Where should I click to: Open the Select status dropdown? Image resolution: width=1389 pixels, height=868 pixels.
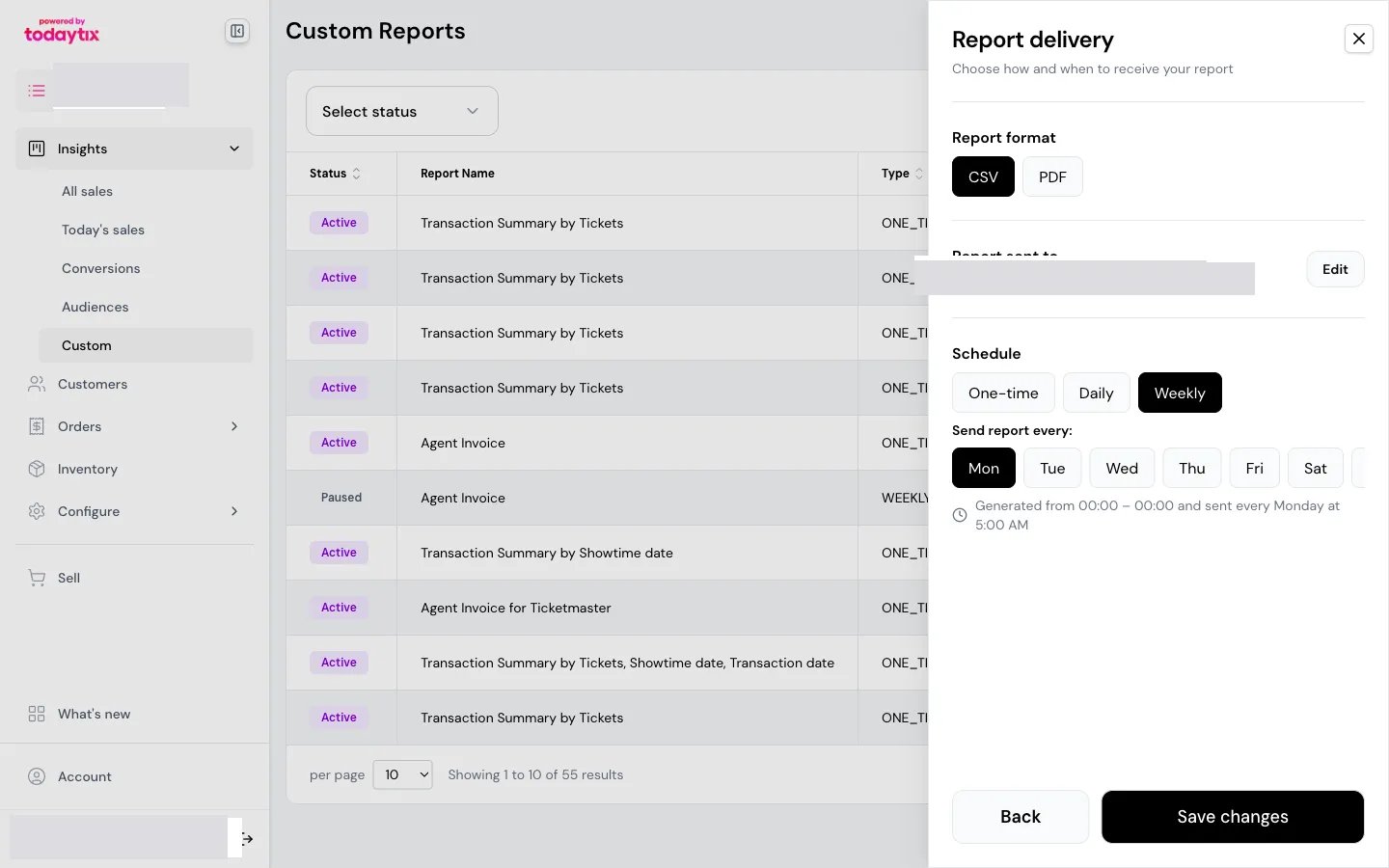(401, 111)
